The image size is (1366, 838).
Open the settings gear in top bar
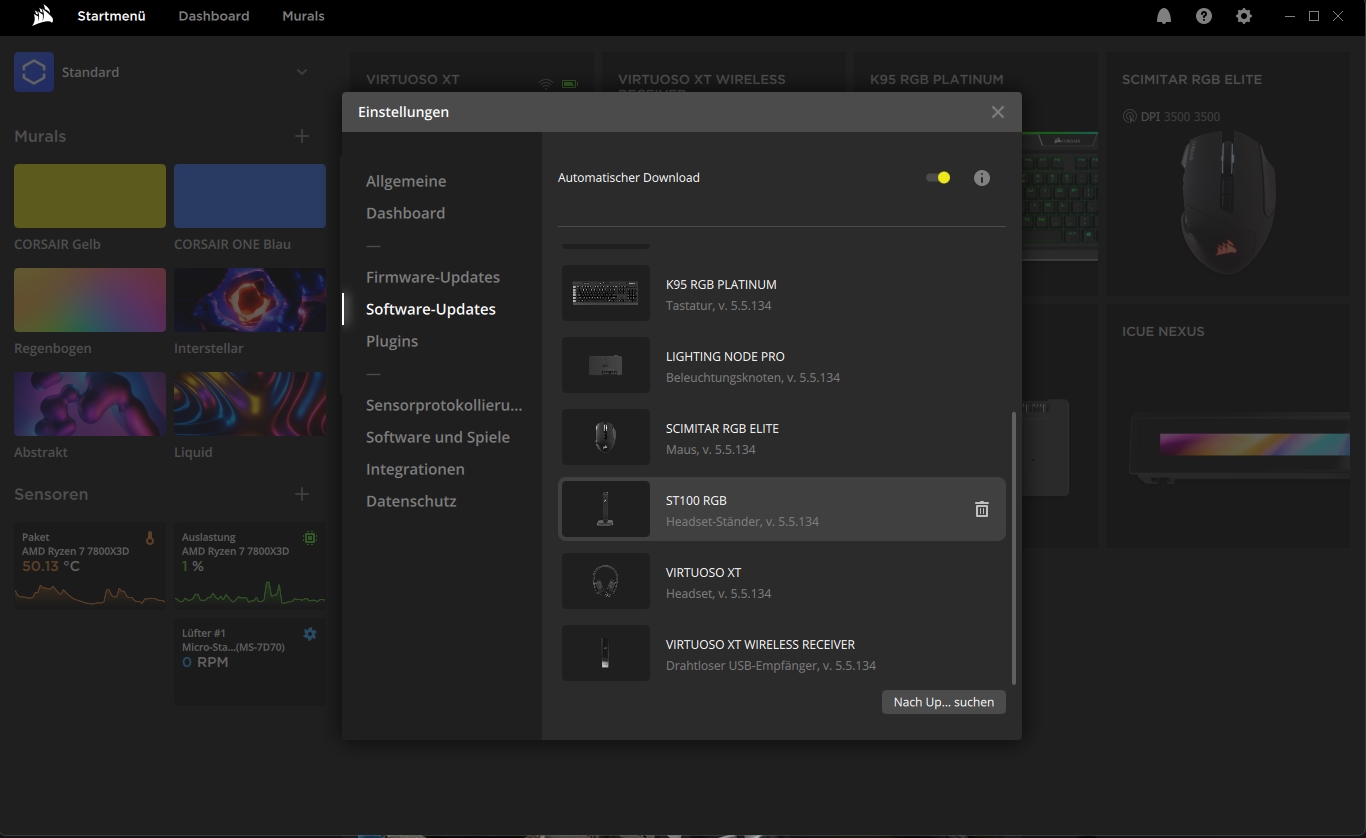[1244, 16]
